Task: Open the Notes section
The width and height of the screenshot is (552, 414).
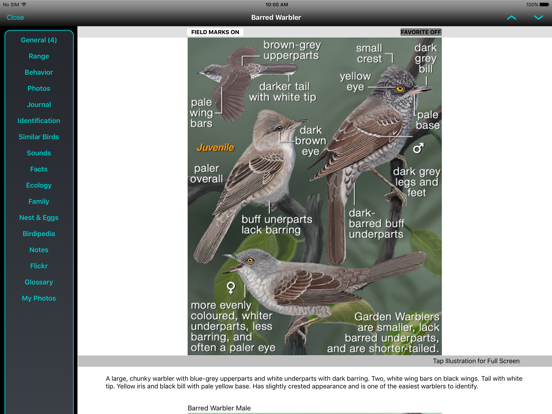Action: pos(39,250)
